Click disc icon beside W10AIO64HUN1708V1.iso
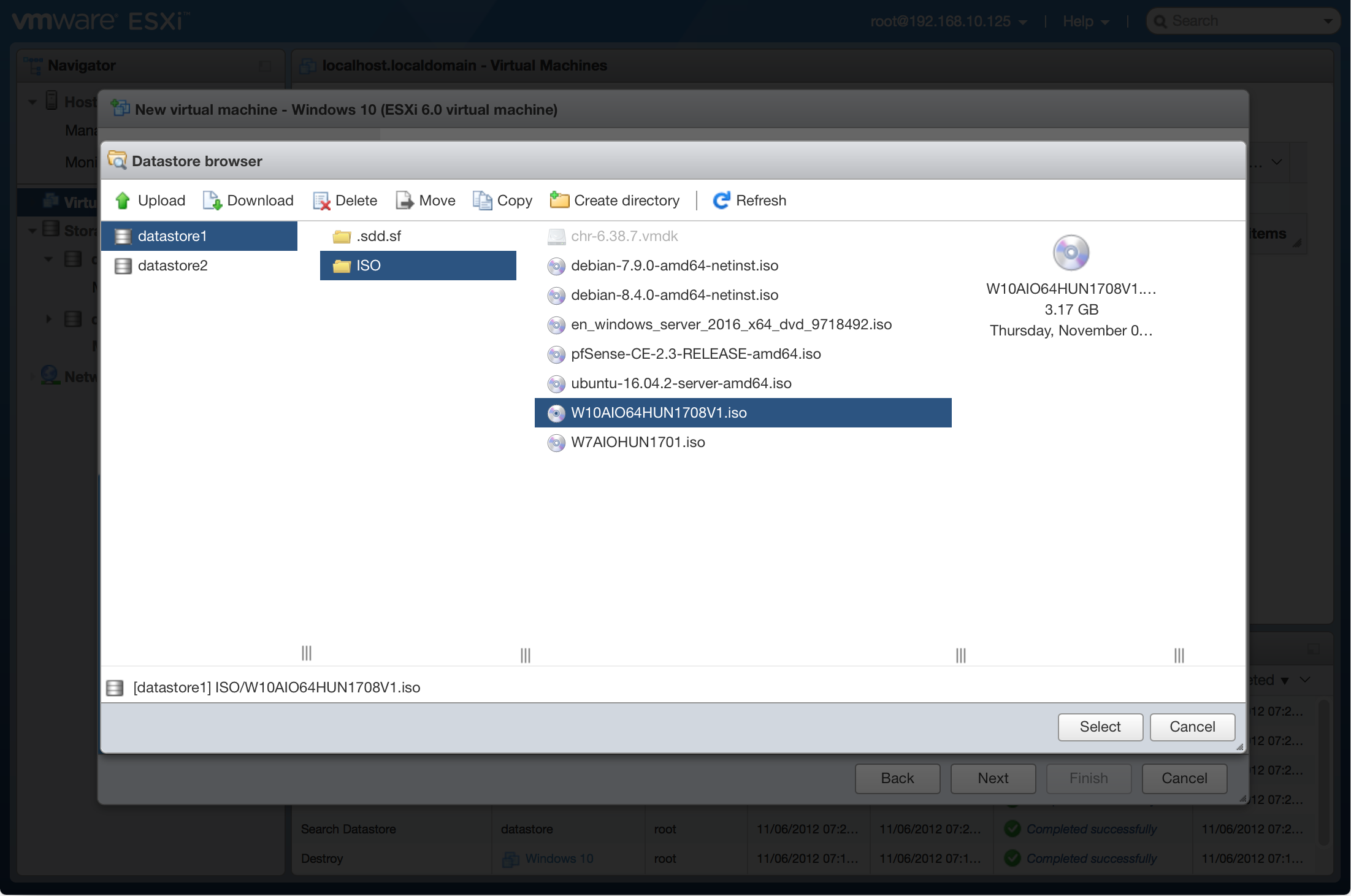 coord(556,413)
